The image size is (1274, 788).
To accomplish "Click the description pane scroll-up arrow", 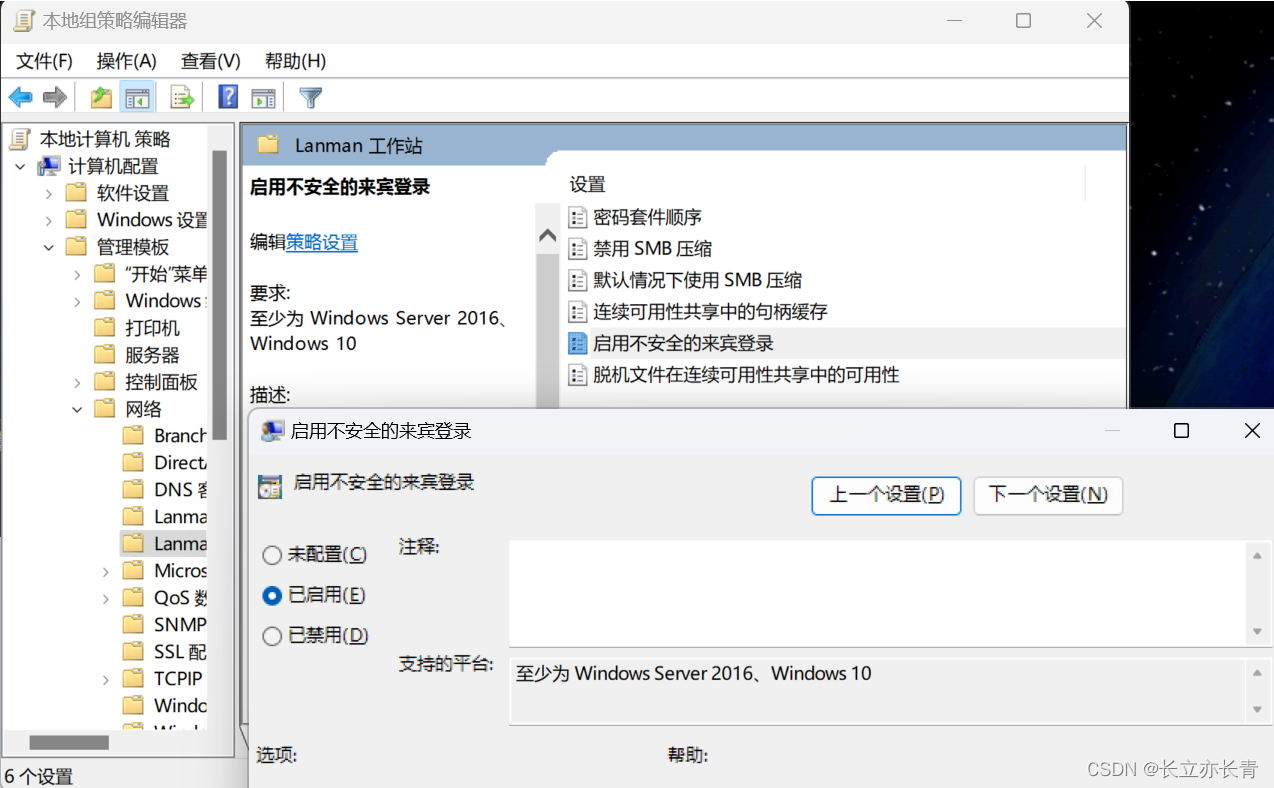I will pyautogui.click(x=547, y=236).
